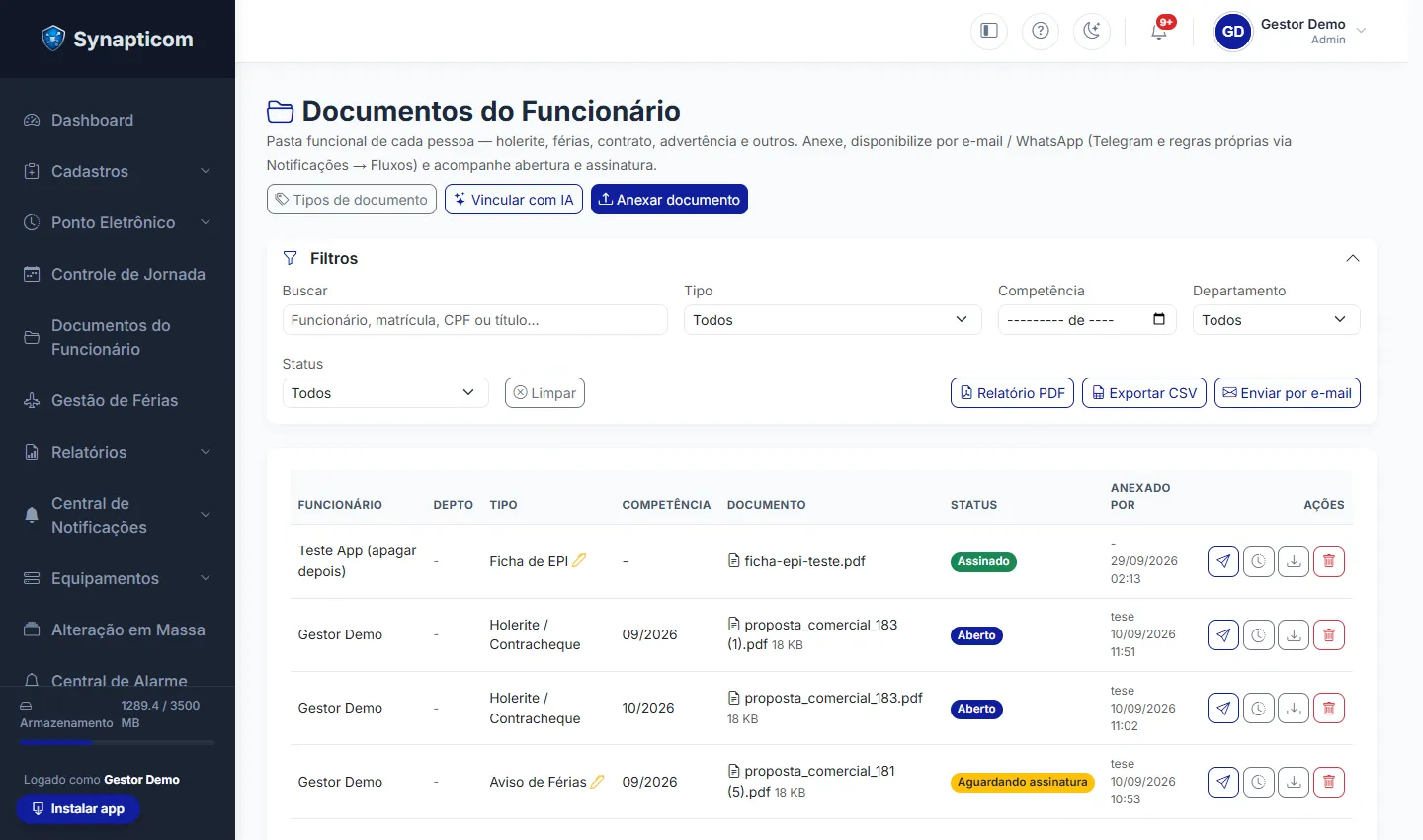The image size is (1423, 840).
Task: Download the 10/2026 Holerite document
Action: pyautogui.click(x=1294, y=708)
